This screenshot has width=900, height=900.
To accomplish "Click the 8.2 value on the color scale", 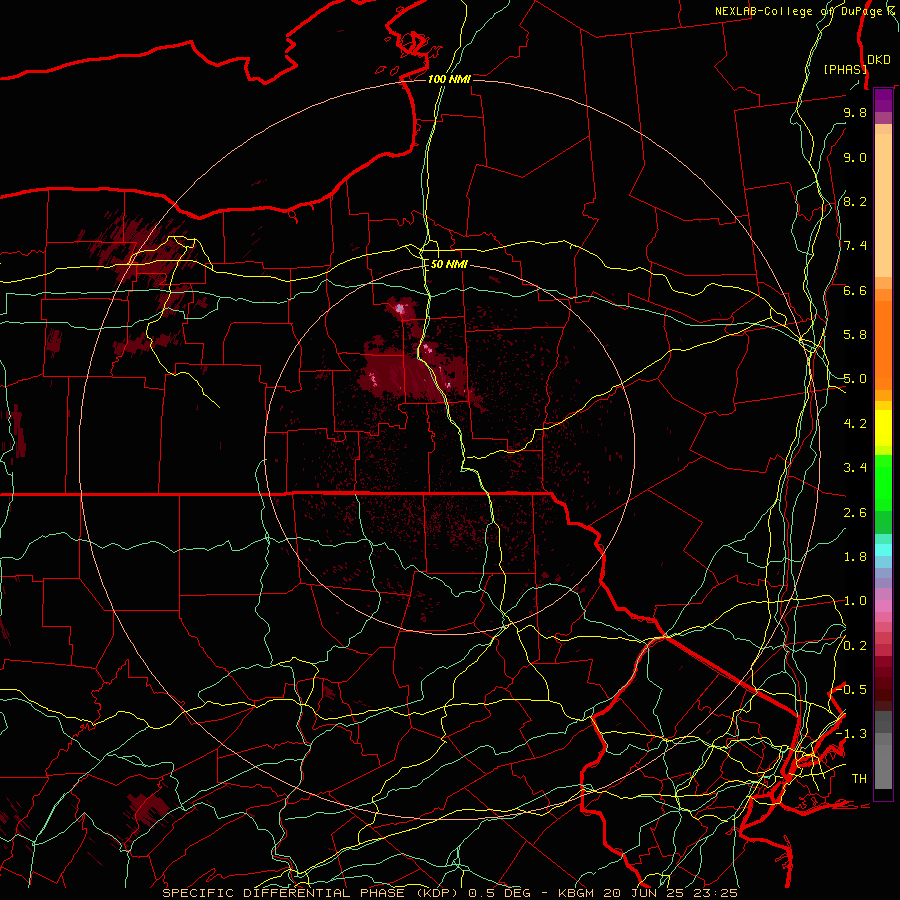I will (x=855, y=201).
